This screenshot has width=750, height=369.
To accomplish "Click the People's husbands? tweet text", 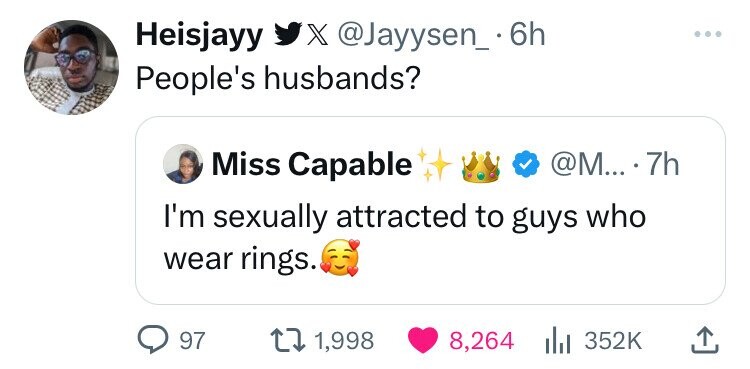I will click(x=278, y=78).
